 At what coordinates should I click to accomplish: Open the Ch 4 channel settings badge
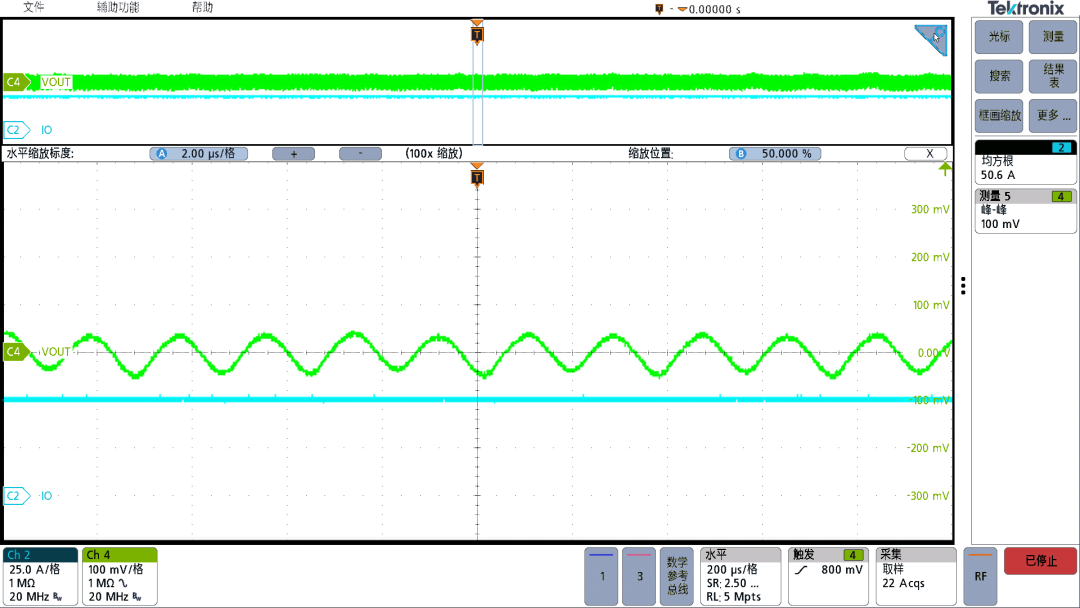point(120,576)
